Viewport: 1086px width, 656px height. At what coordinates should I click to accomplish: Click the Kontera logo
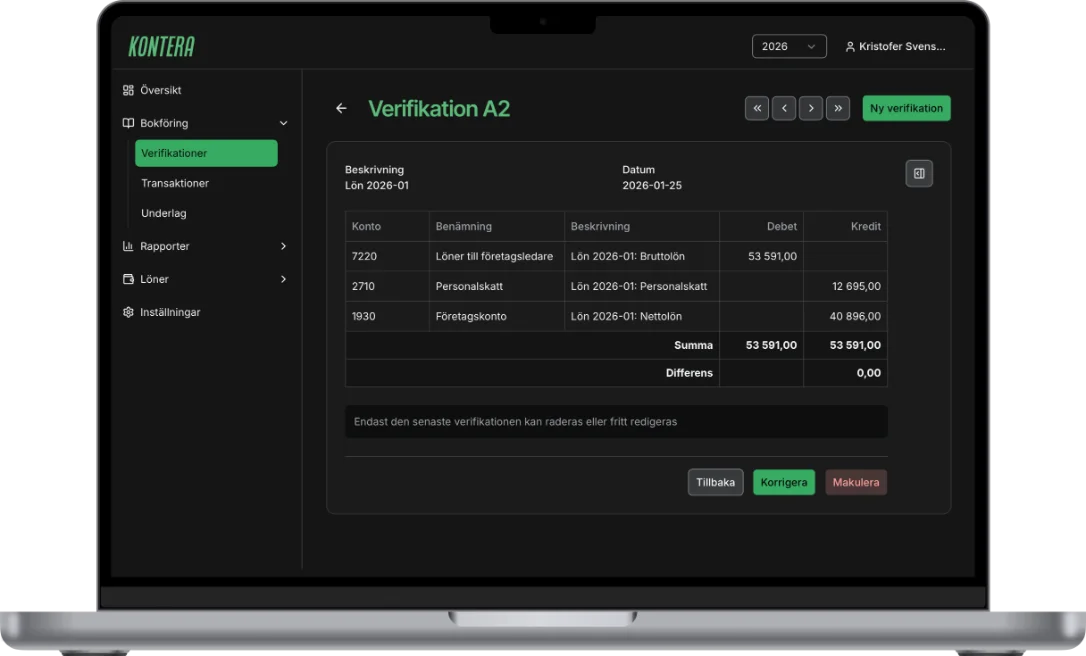[x=161, y=46]
